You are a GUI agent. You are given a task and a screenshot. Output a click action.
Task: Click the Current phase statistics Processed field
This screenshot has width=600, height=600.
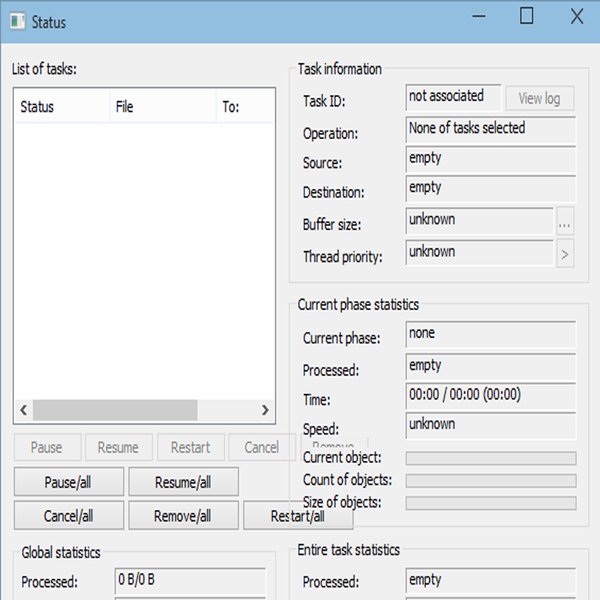[x=491, y=367]
